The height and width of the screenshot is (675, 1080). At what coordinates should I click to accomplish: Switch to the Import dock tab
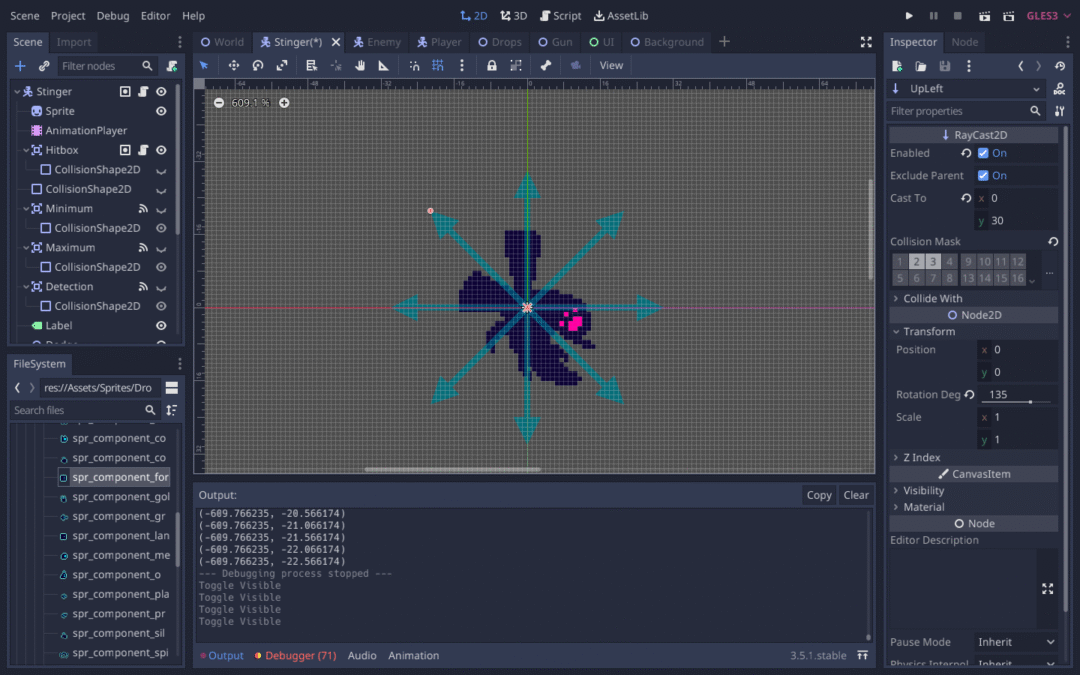pos(74,42)
